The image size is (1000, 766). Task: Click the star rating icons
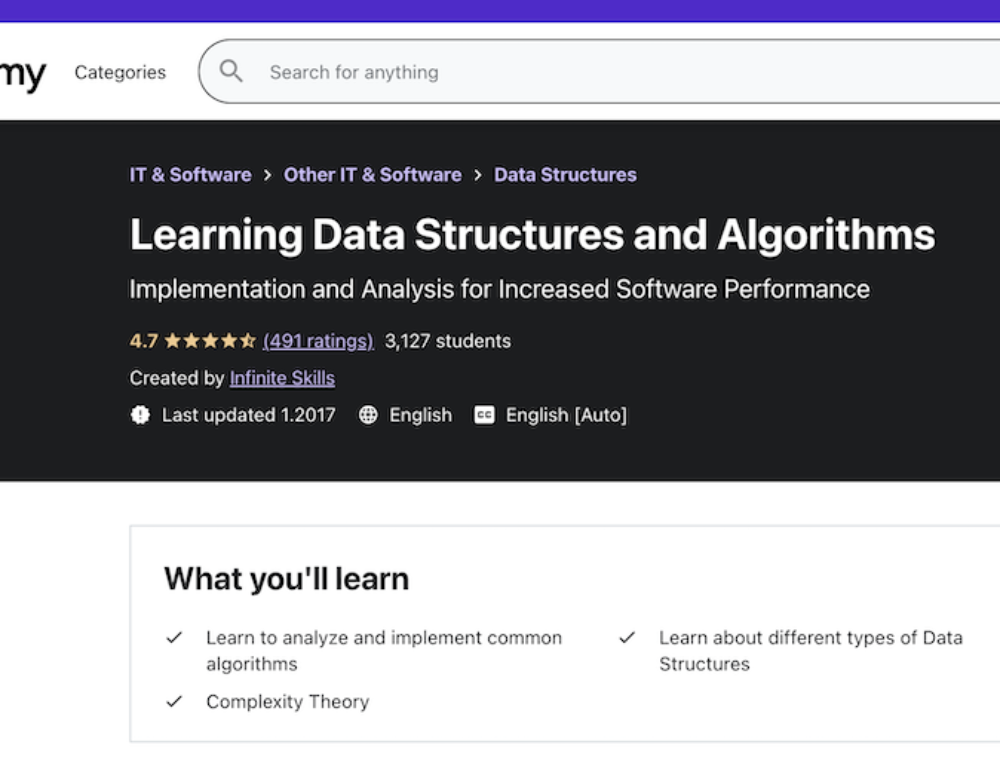pyautogui.click(x=210, y=341)
